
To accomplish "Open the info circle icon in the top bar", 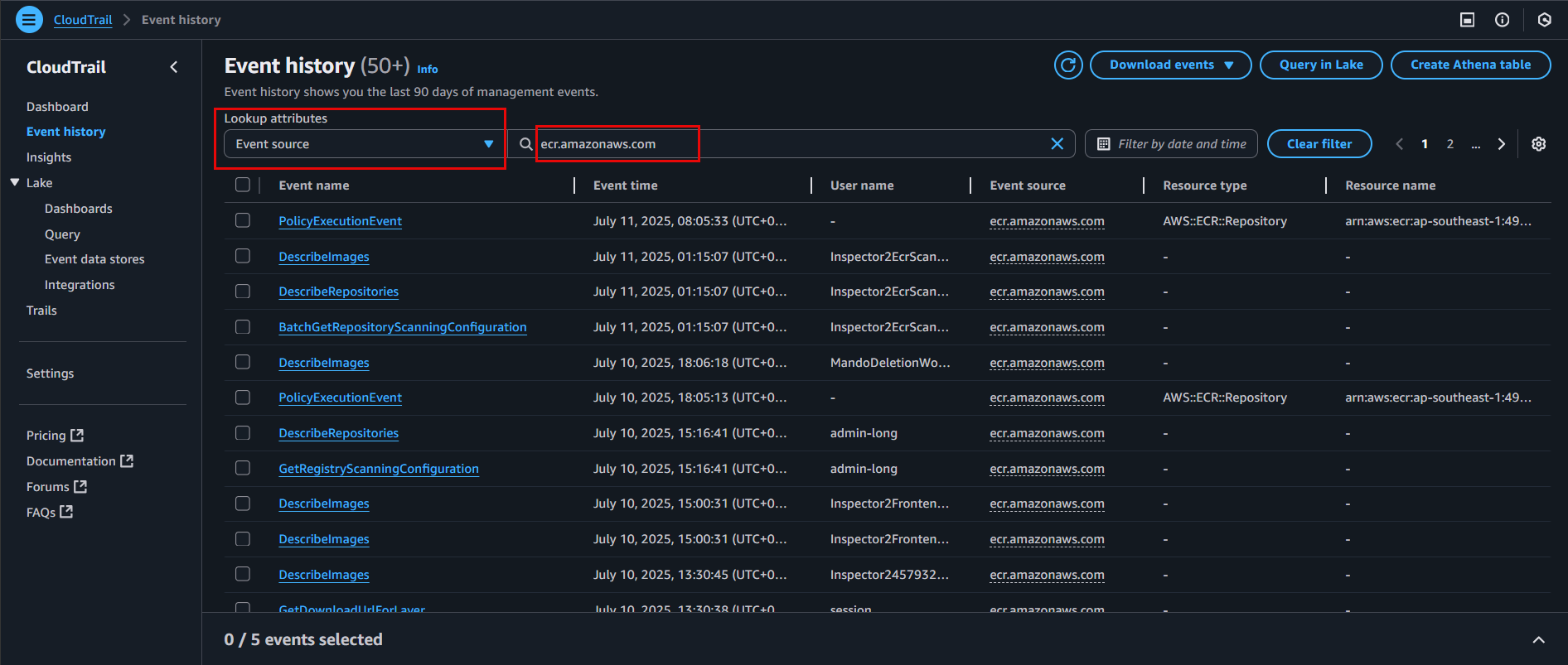I will pos(1502,20).
